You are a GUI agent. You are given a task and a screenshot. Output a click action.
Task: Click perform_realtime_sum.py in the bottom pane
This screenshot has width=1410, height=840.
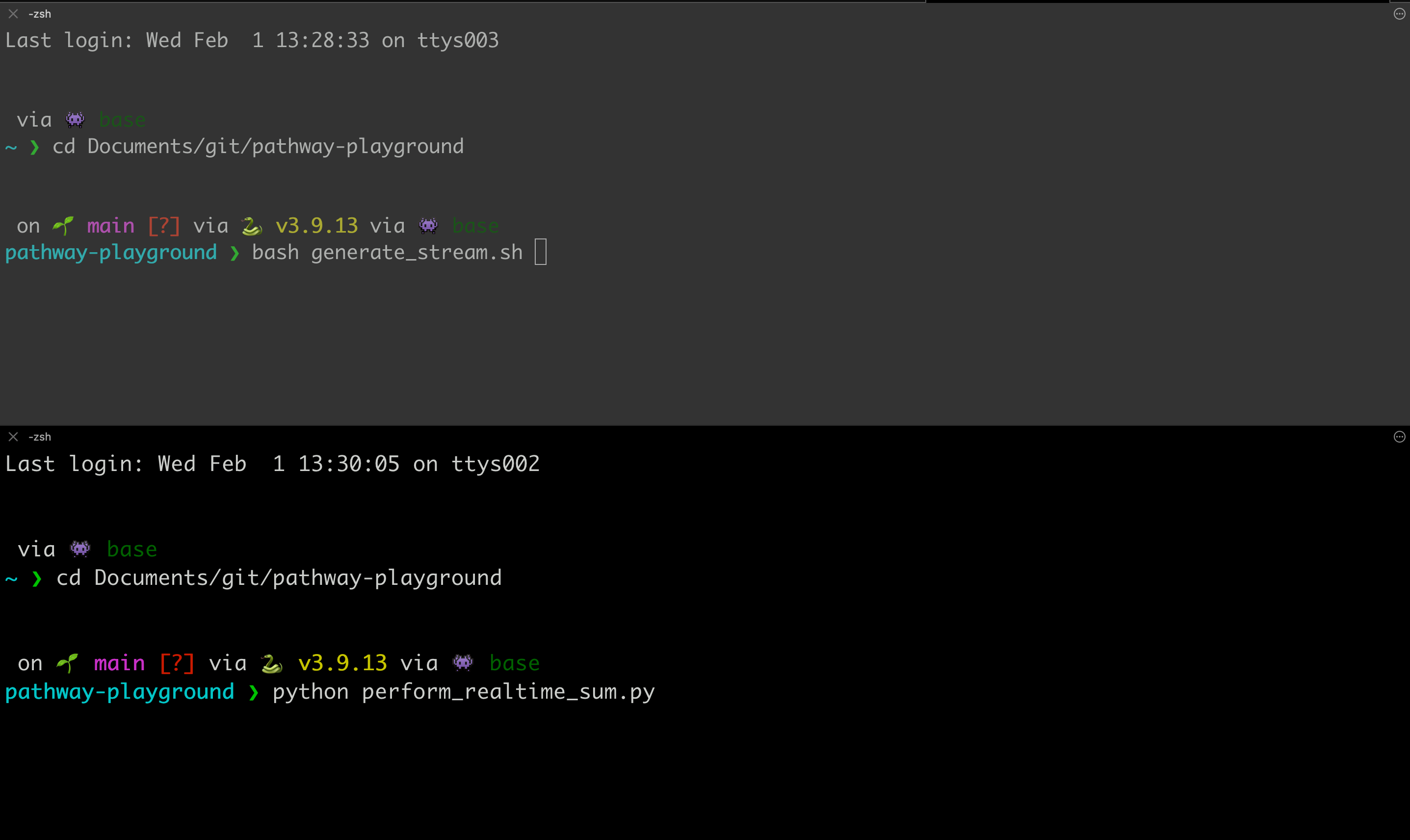pyautogui.click(x=508, y=692)
